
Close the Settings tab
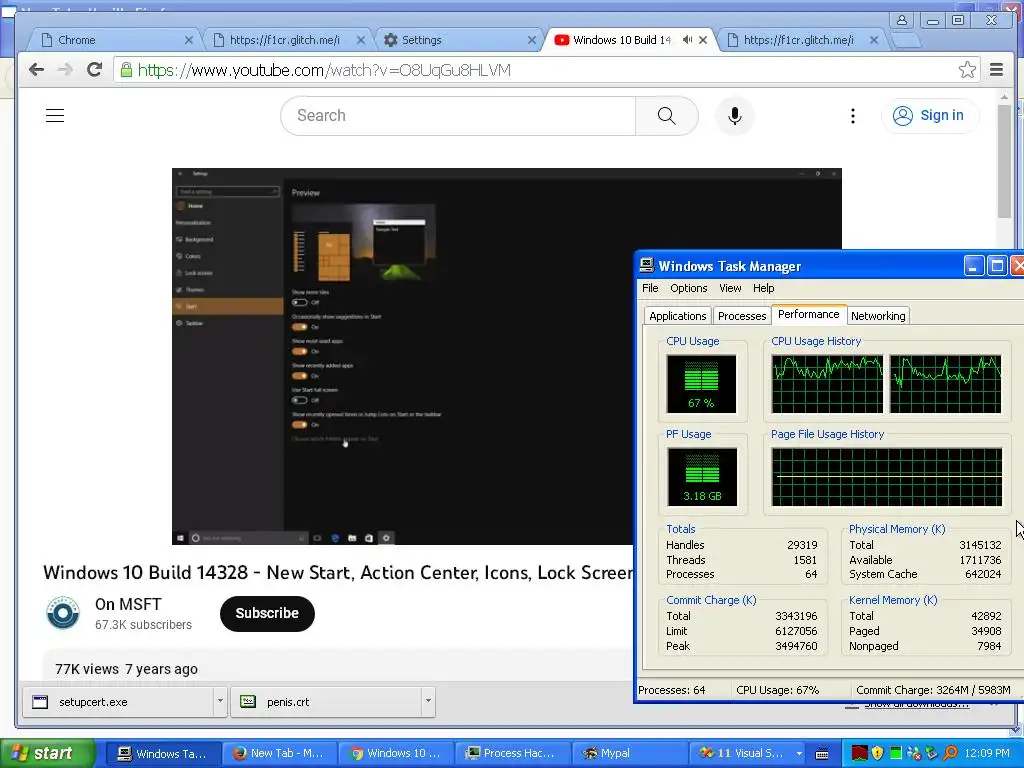pos(532,40)
